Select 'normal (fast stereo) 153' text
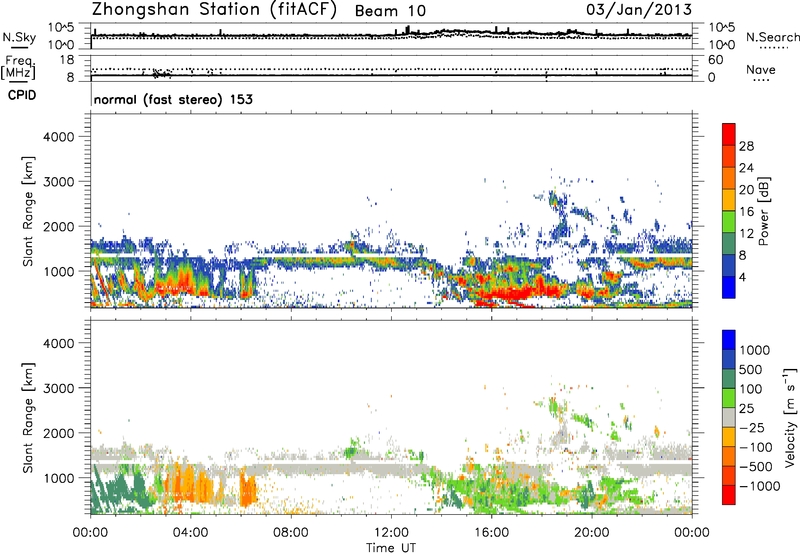This screenshot has width=800, height=554. pyautogui.click(x=173, y=100)
